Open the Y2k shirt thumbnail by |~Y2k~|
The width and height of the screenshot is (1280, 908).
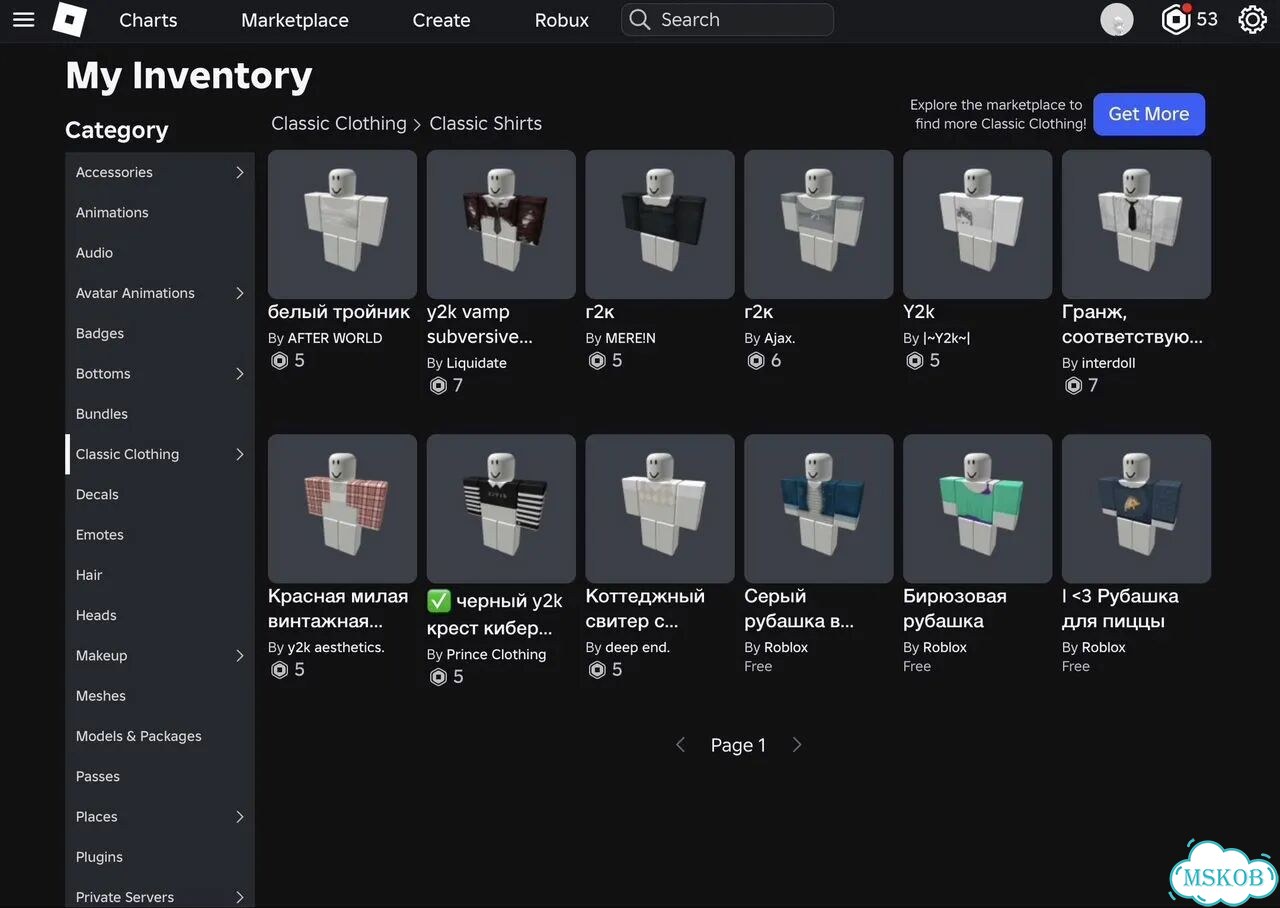pyautogui.click(x=977, y=224)
